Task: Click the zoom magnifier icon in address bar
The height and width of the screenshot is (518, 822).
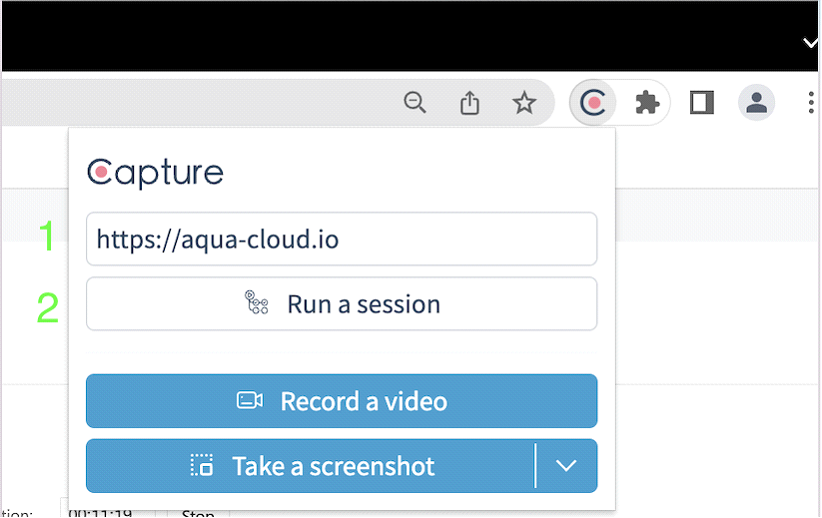Action: (x=415, y=102)
